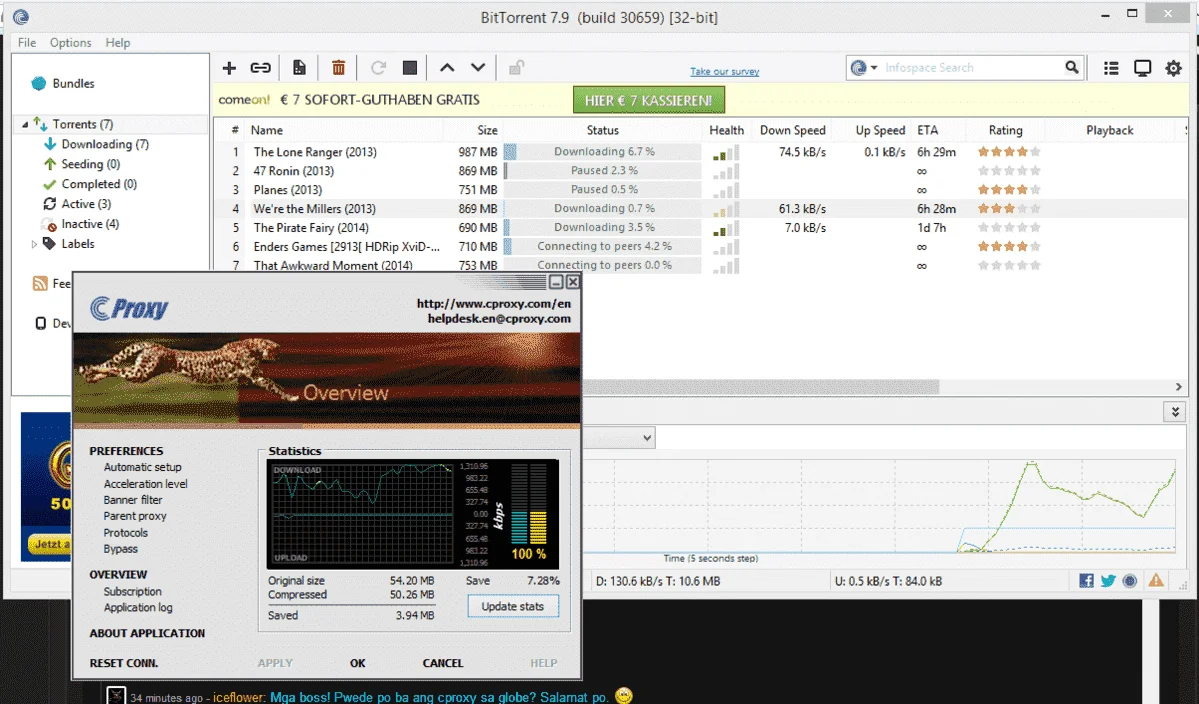The height and width of the screenshot is (704, 1199).
Task: Open the File menu
Action: (x=27, y=43)
